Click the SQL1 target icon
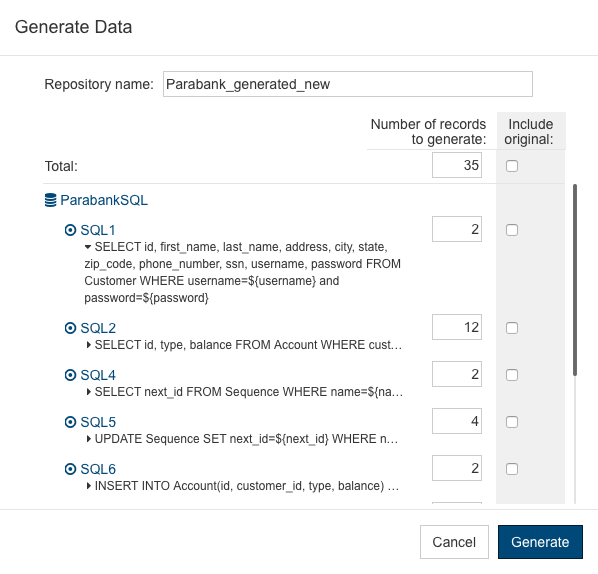This screenshot has width=598, height=574. click(70, 230)
